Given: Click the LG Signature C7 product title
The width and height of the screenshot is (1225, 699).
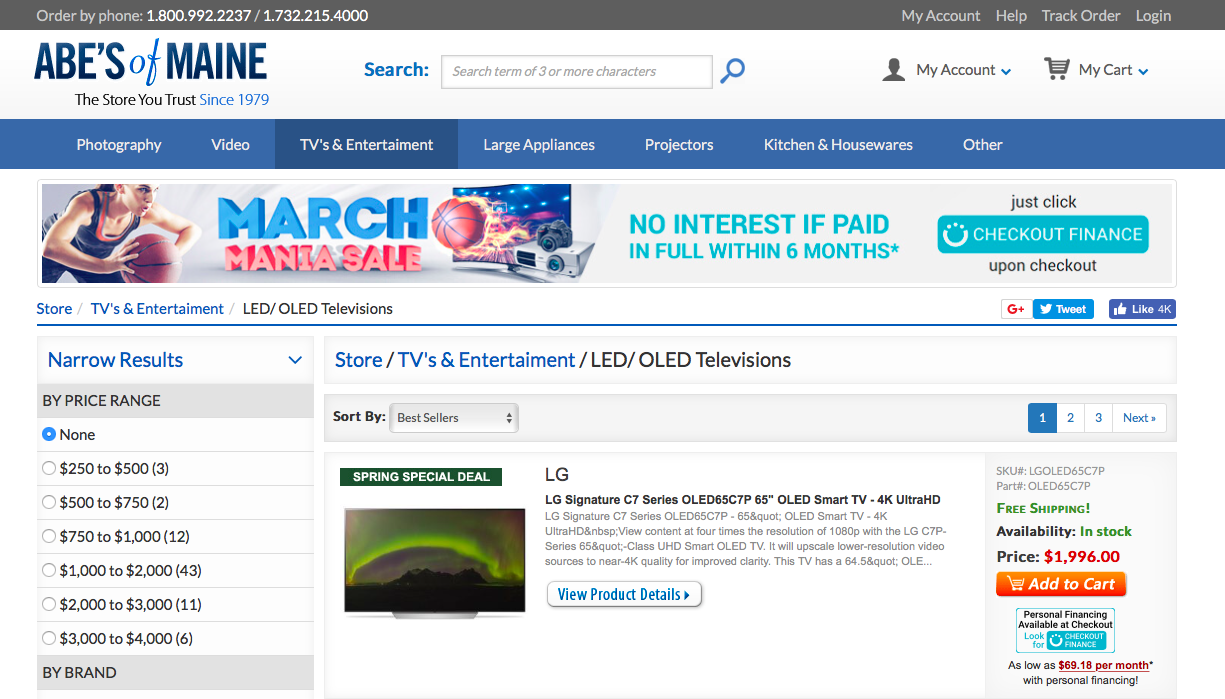Looking at the screenshot, I should (x=743, y=500).
